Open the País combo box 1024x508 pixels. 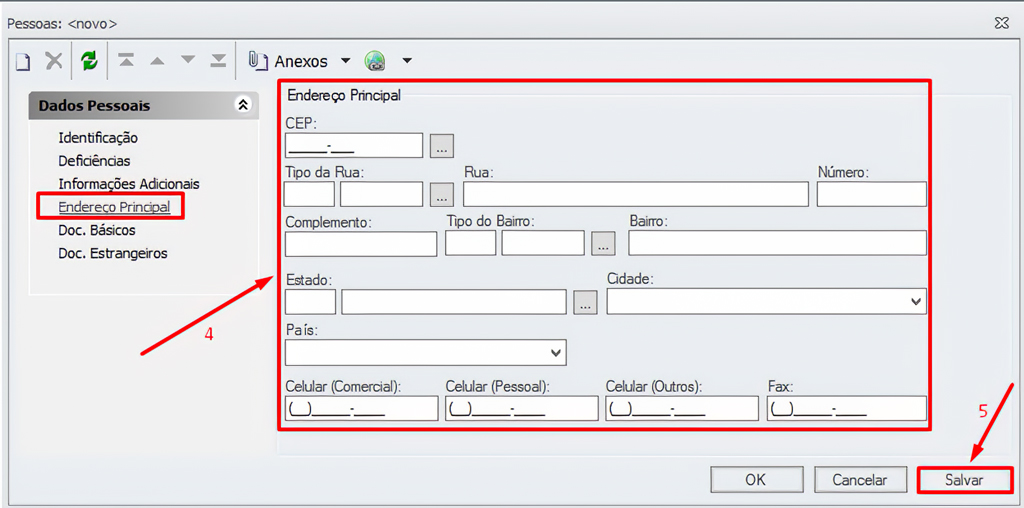(x=556, y=353)
